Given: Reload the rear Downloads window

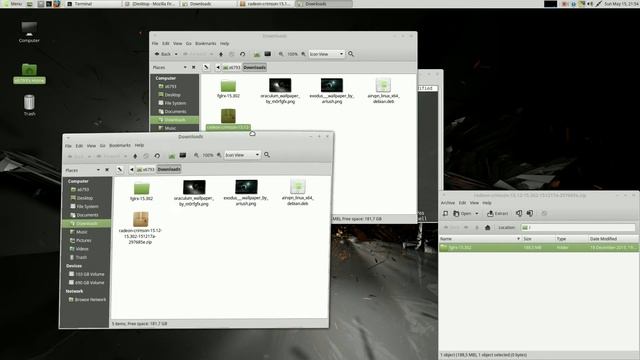Looking at the screenshot, I should [242, 54].
